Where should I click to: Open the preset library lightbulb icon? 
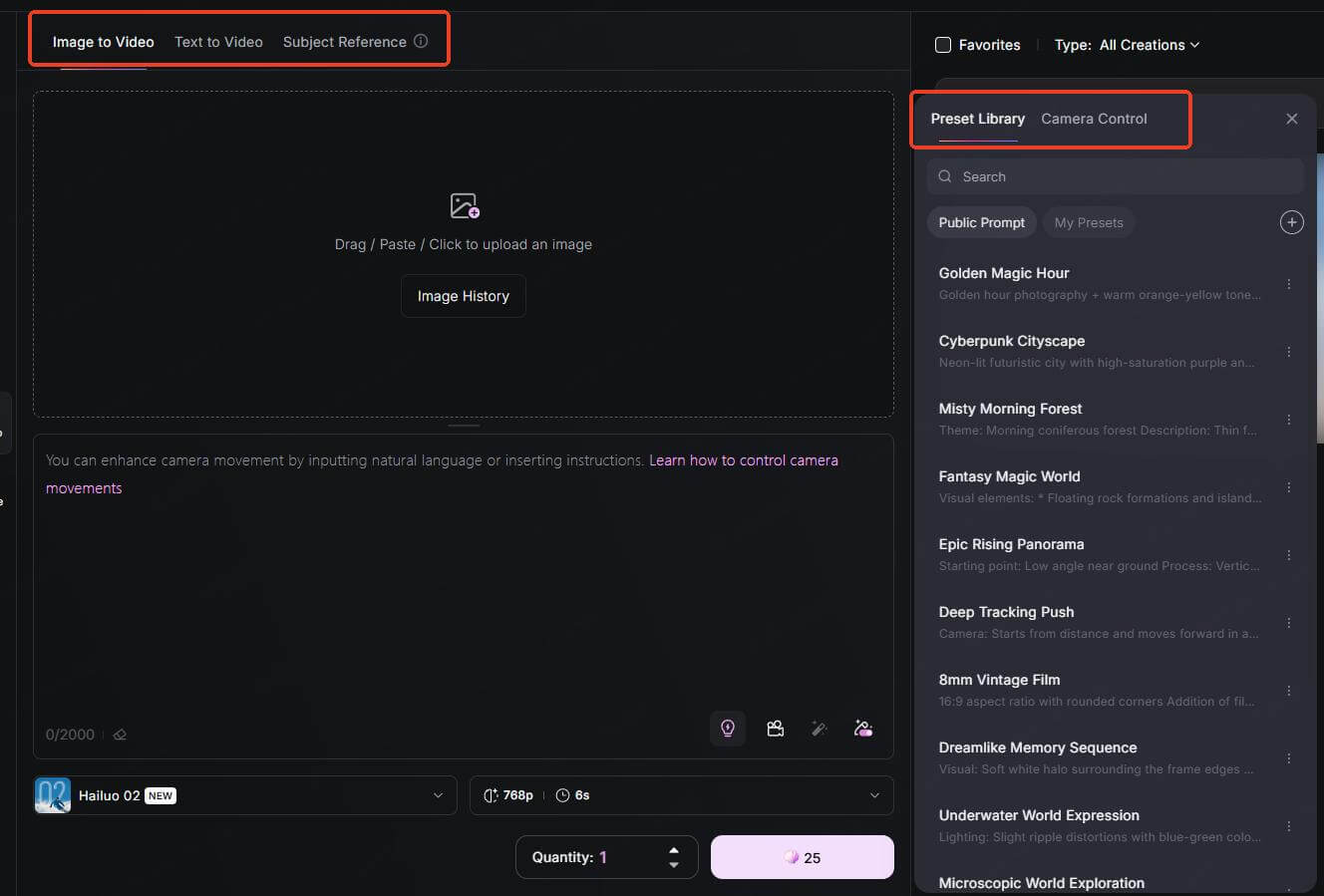728,729
